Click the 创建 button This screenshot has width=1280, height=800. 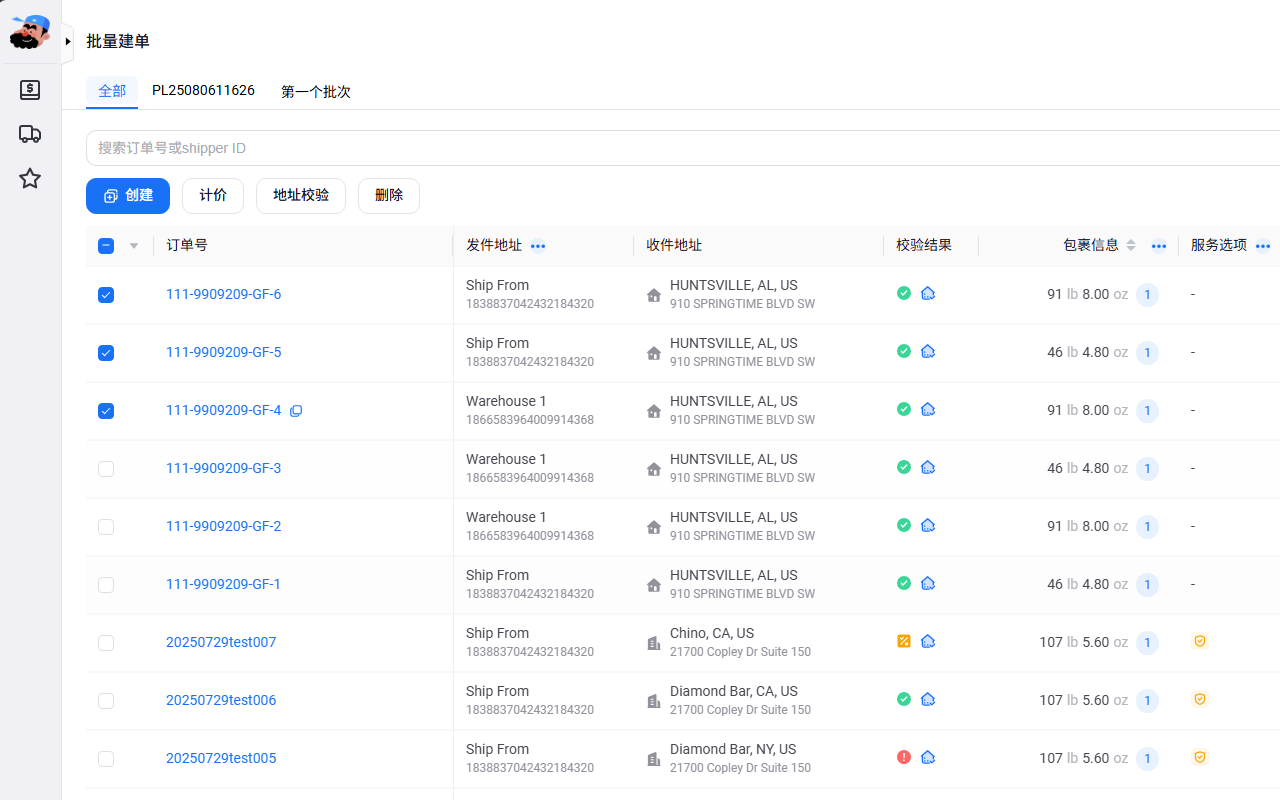pos(128,196)
